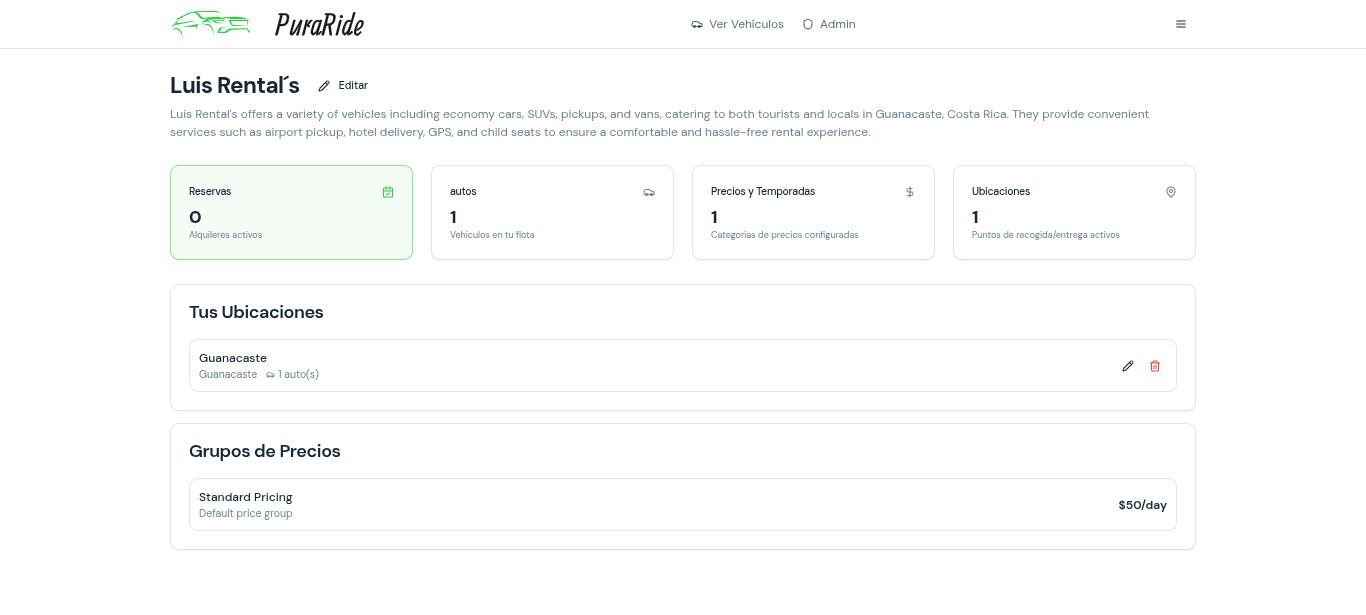This screenshot has height=615, width=1366.
Task: Select the Precios y Temporadas card
Action: pyautogui.click(x=813, y=212)
